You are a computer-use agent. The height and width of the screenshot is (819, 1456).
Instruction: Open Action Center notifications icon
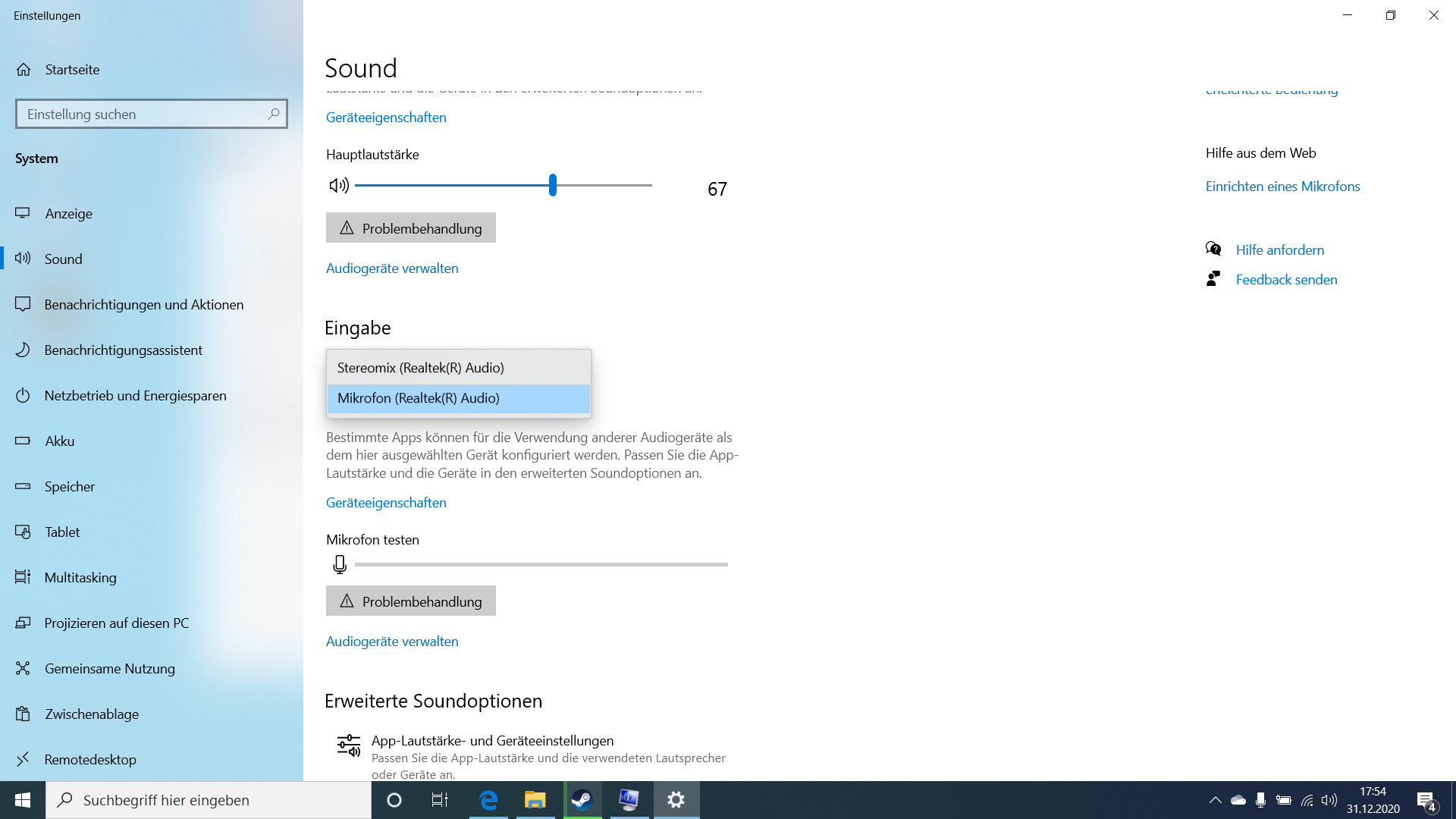(x=1426, y=800)
